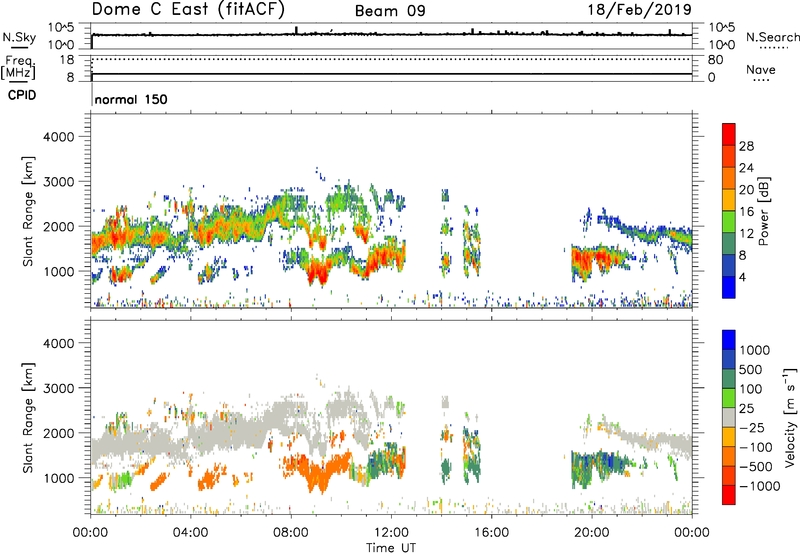Click the '500' label on the velocity colorbar
Viewport: 800px width, 554px height.
pos(752,370)
